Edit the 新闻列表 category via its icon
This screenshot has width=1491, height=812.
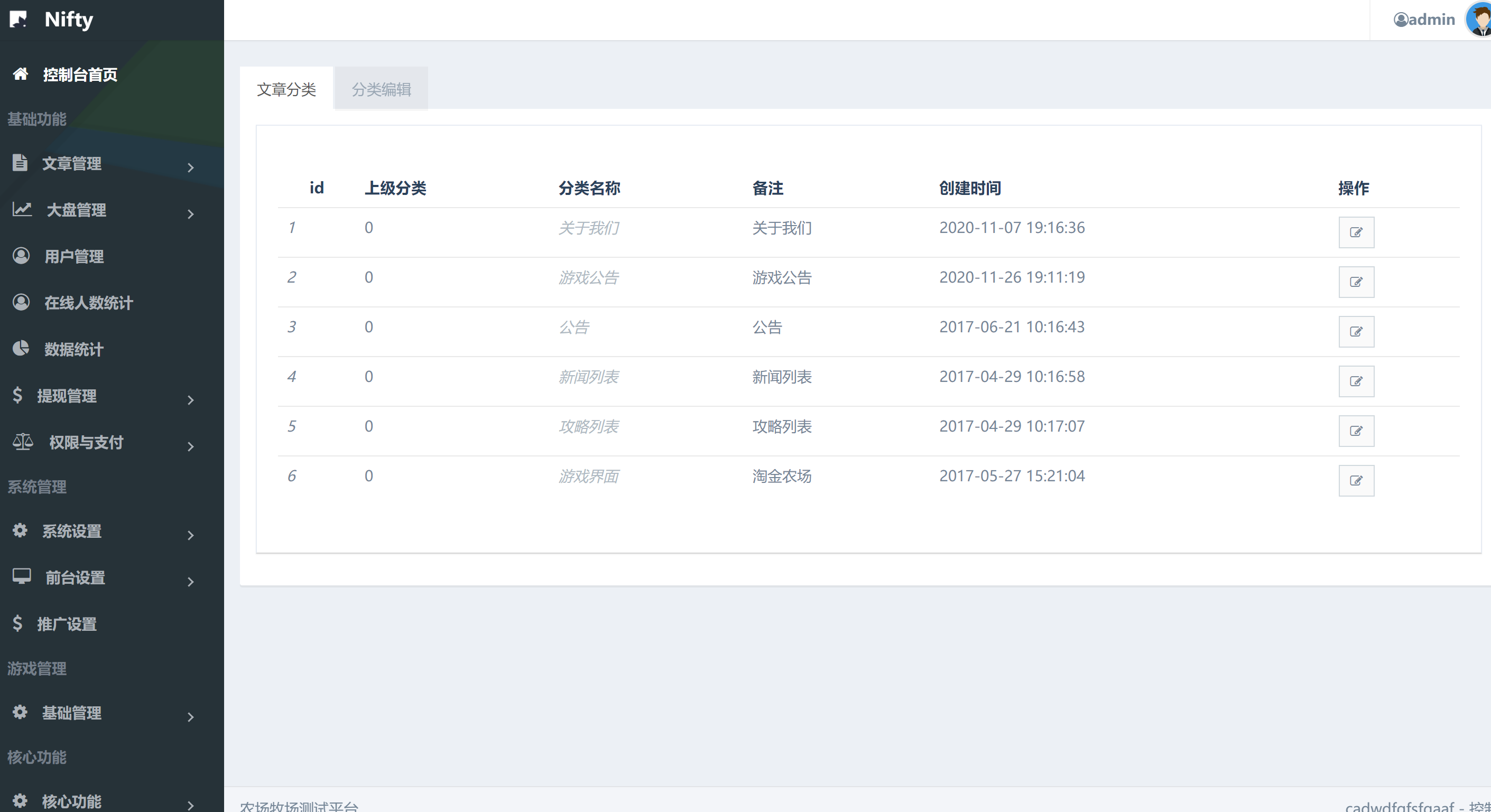[x=1356, y=382]
